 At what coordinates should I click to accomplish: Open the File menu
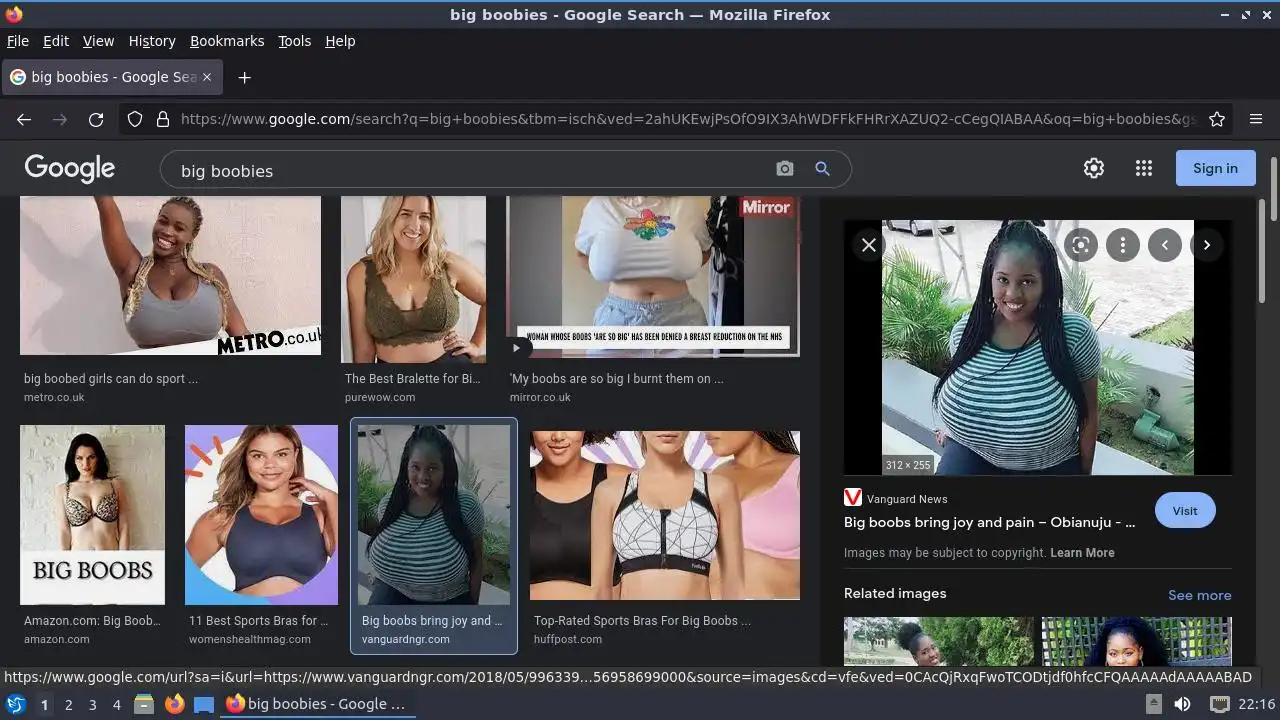18,41
